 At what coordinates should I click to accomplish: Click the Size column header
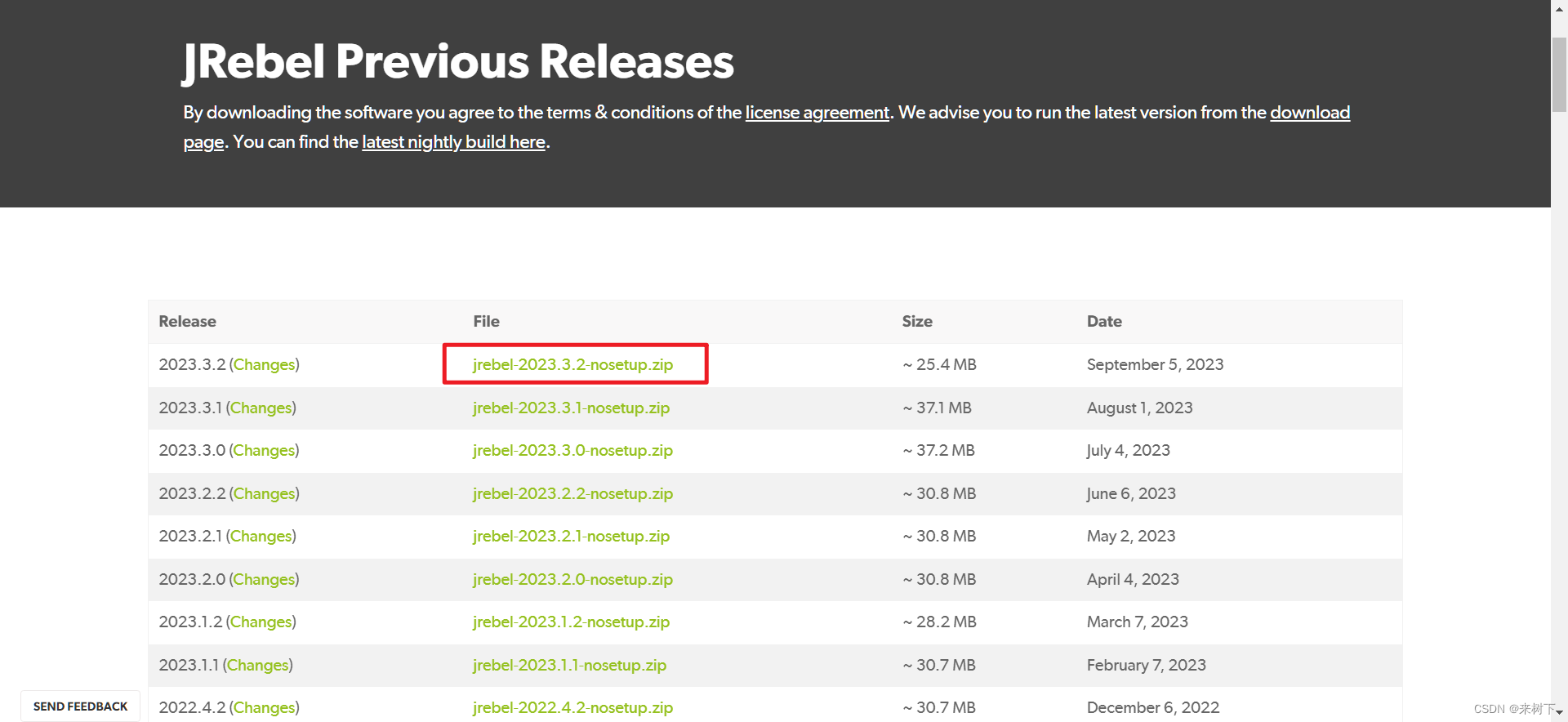pyautogui.click(x=917, y=322)
